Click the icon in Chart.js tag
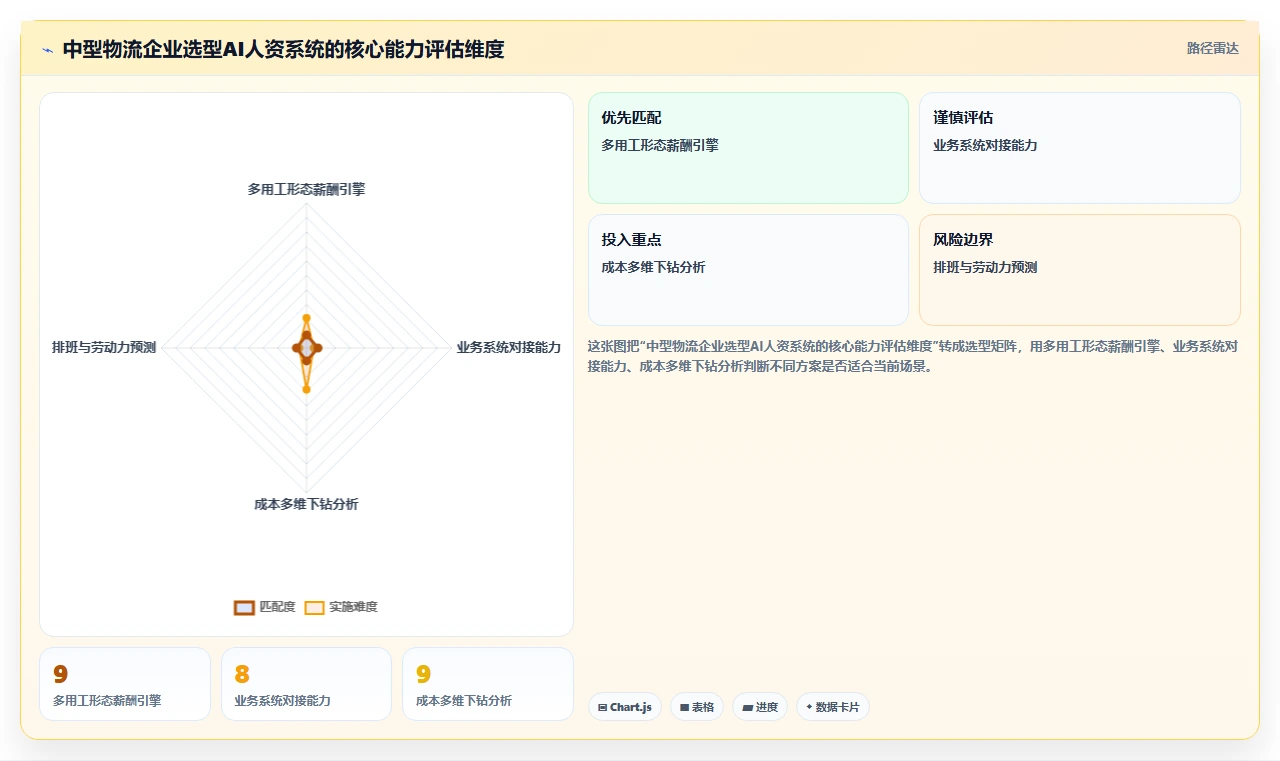This screenshot has width=1280, height=761. 602,707
